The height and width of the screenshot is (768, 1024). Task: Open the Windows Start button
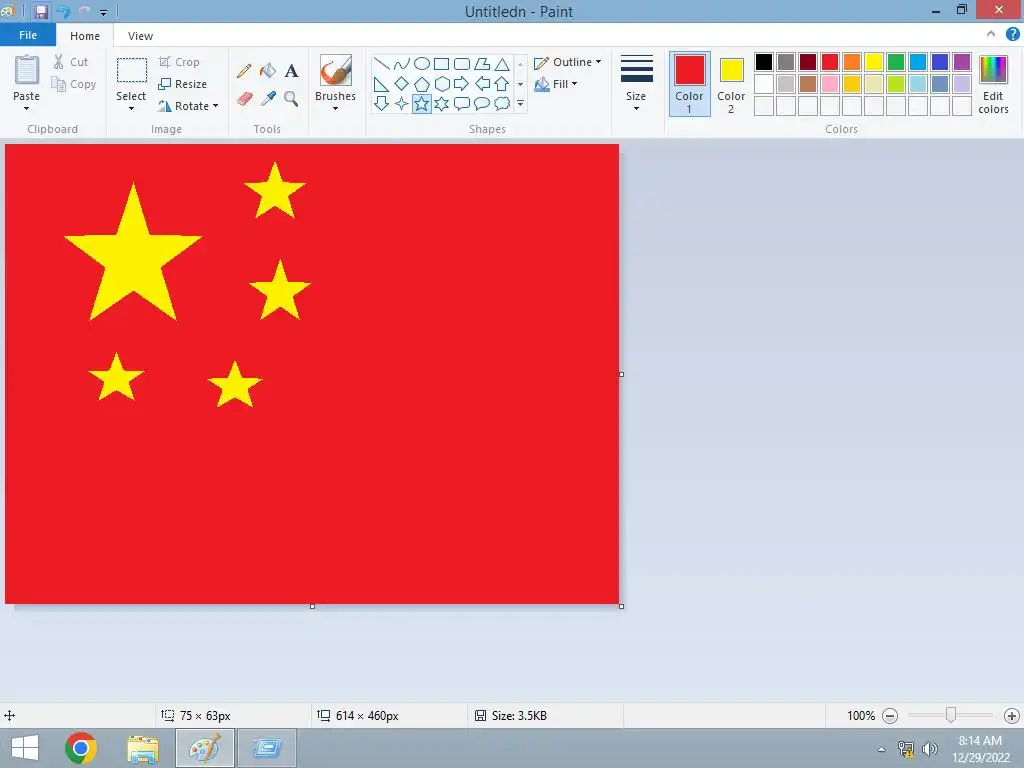(x=25, y=748)
